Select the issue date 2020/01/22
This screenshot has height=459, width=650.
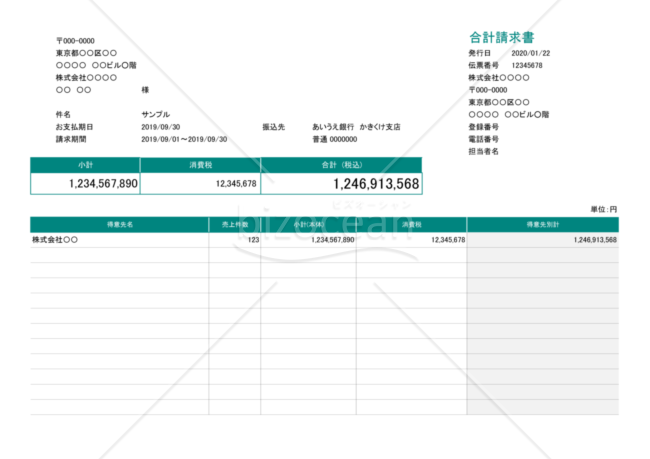pos(531,53)
